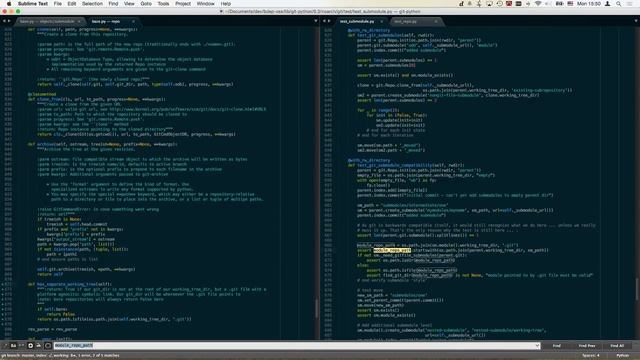Click the Wi-Fi status icon

[x=538, y=4]
